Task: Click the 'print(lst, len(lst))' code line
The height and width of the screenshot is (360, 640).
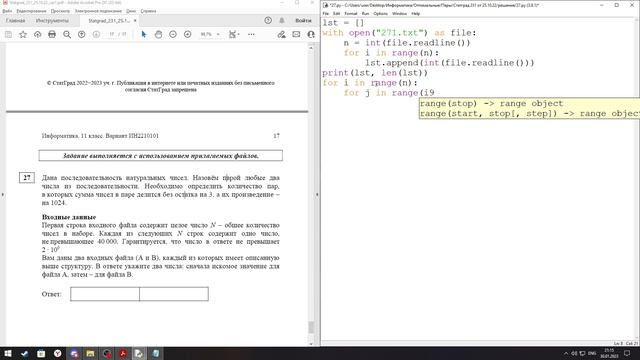Action: click(x=375, y=73)
